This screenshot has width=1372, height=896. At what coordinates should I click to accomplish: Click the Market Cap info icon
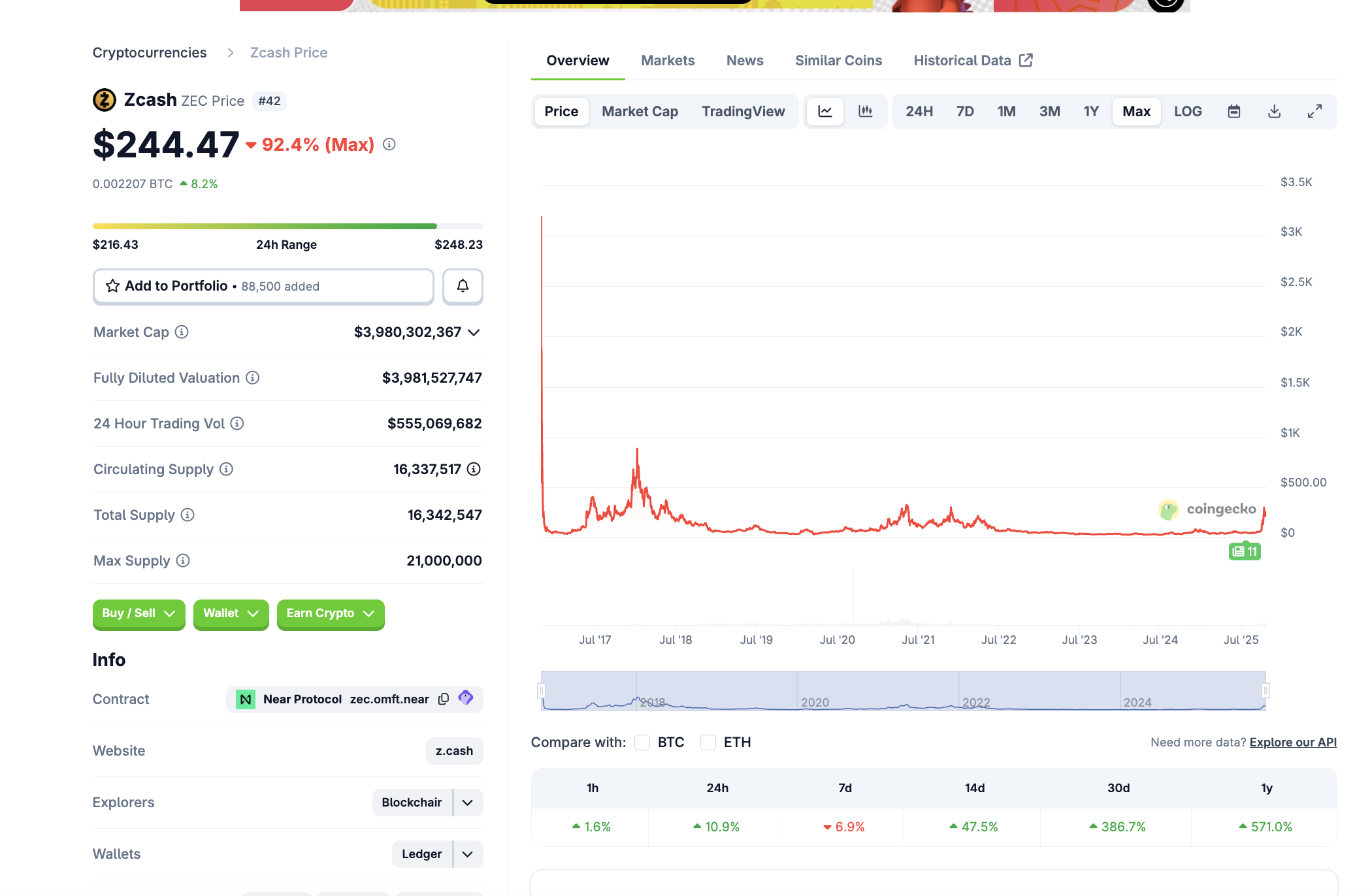click(x=182, y=332)
